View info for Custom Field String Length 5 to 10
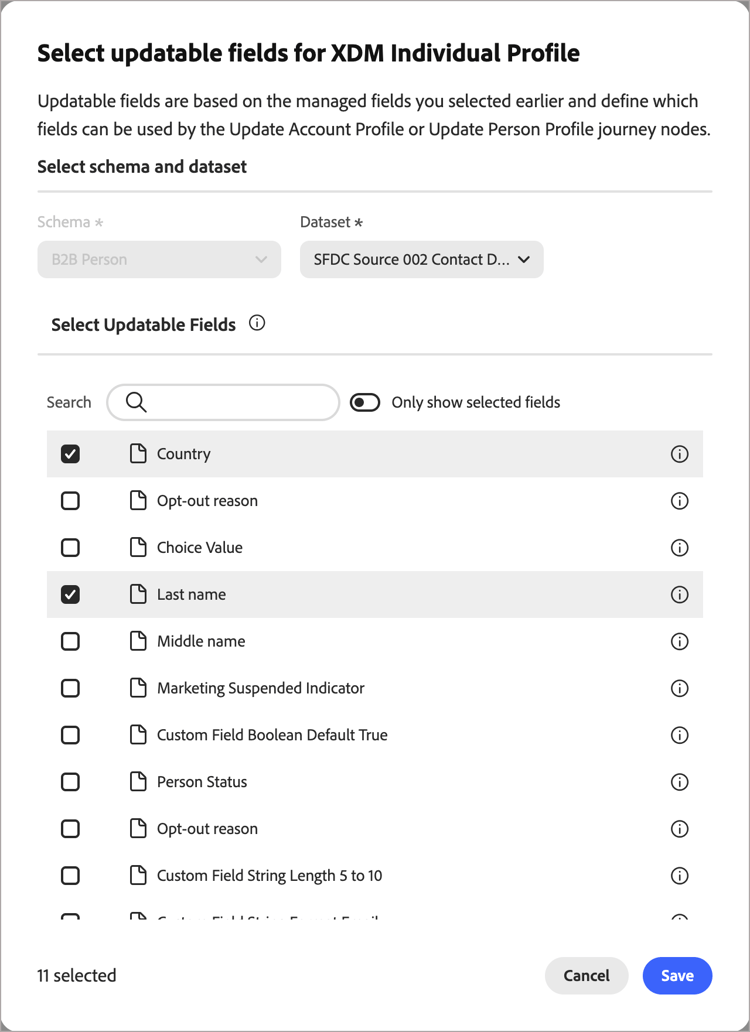Viewport: 750px width, 1032px height. 679,875
